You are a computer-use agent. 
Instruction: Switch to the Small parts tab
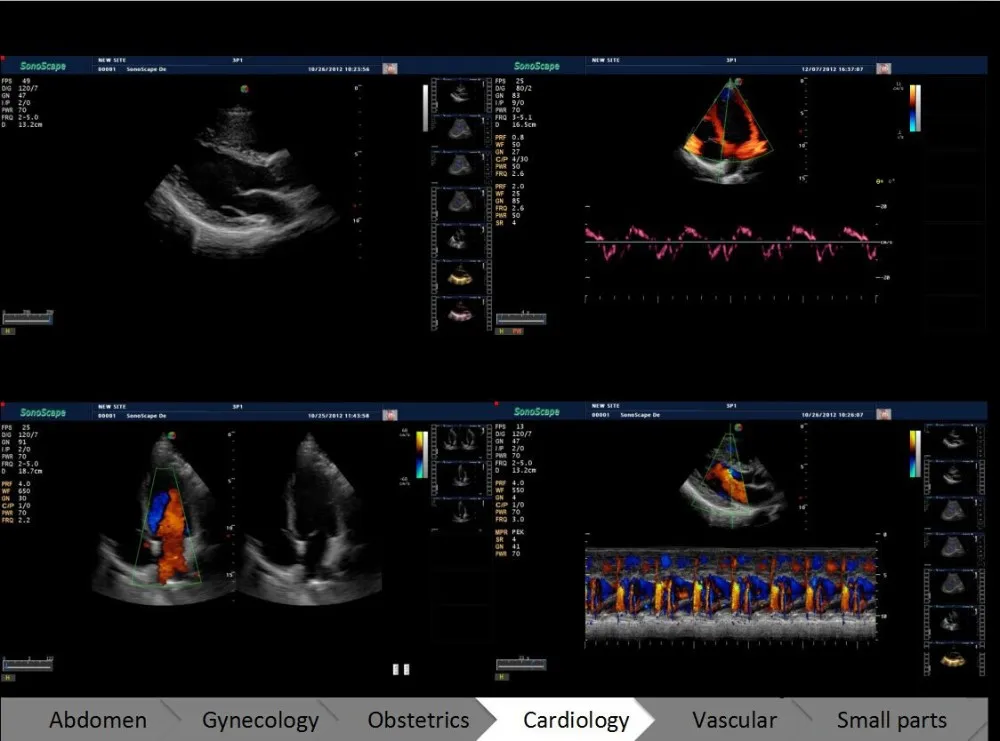click(x=892, y=721)
